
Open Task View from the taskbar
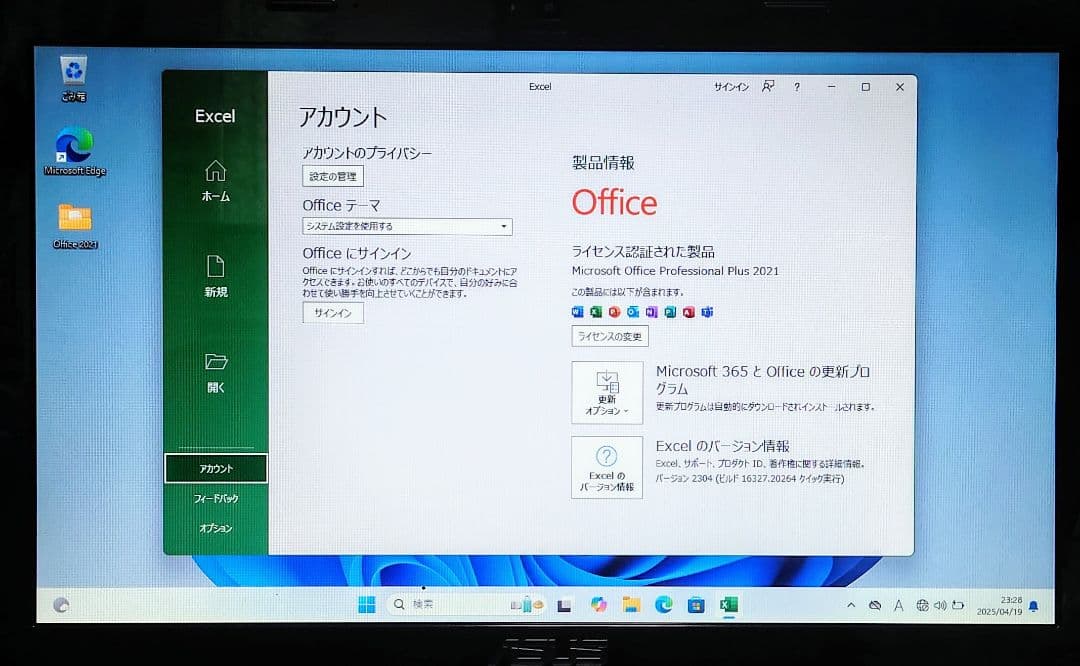(x=564, y=605)
